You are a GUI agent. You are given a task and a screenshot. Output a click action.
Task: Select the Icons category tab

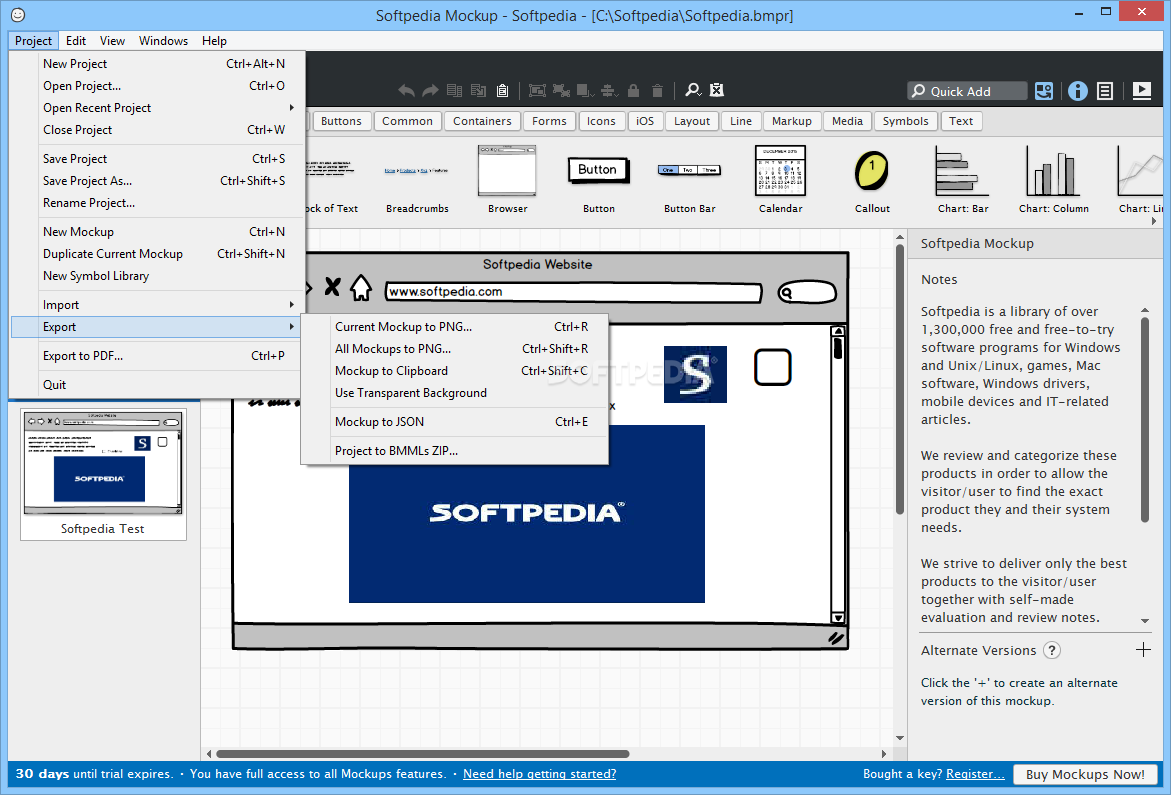[601, 121]
